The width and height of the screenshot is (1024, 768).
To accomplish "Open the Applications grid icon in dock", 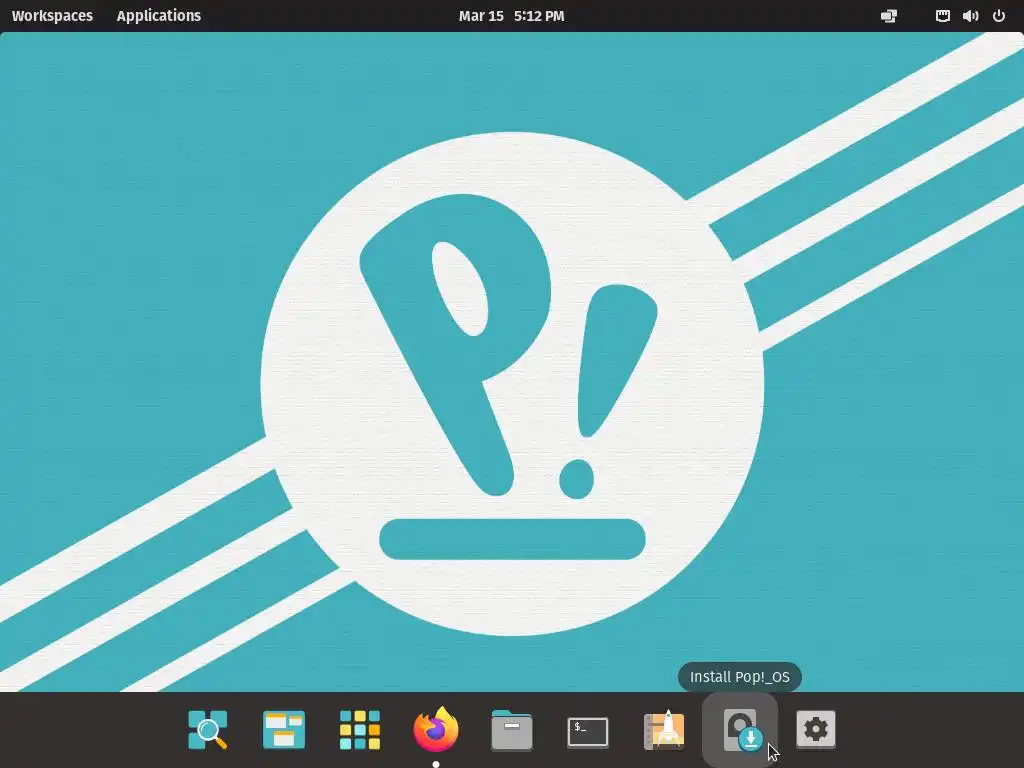I will tap(360, 729).
